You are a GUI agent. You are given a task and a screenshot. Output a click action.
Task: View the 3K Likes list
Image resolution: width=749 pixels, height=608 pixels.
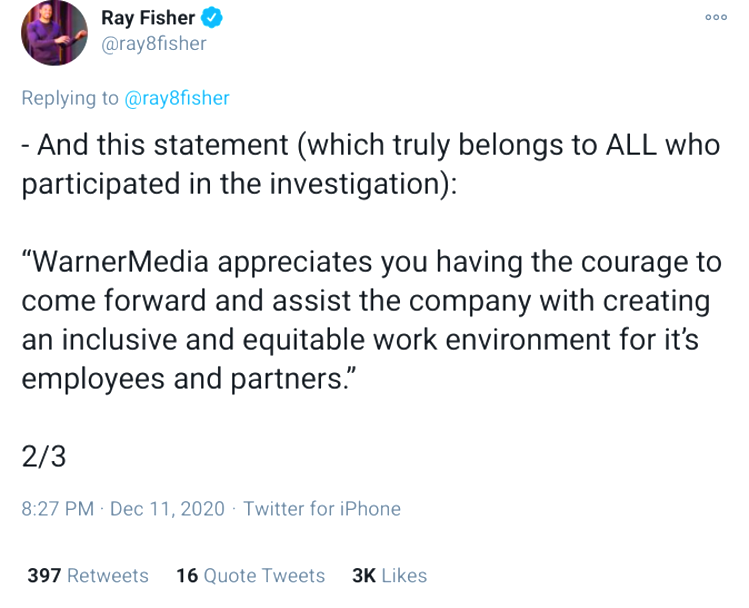coord(390,576)
